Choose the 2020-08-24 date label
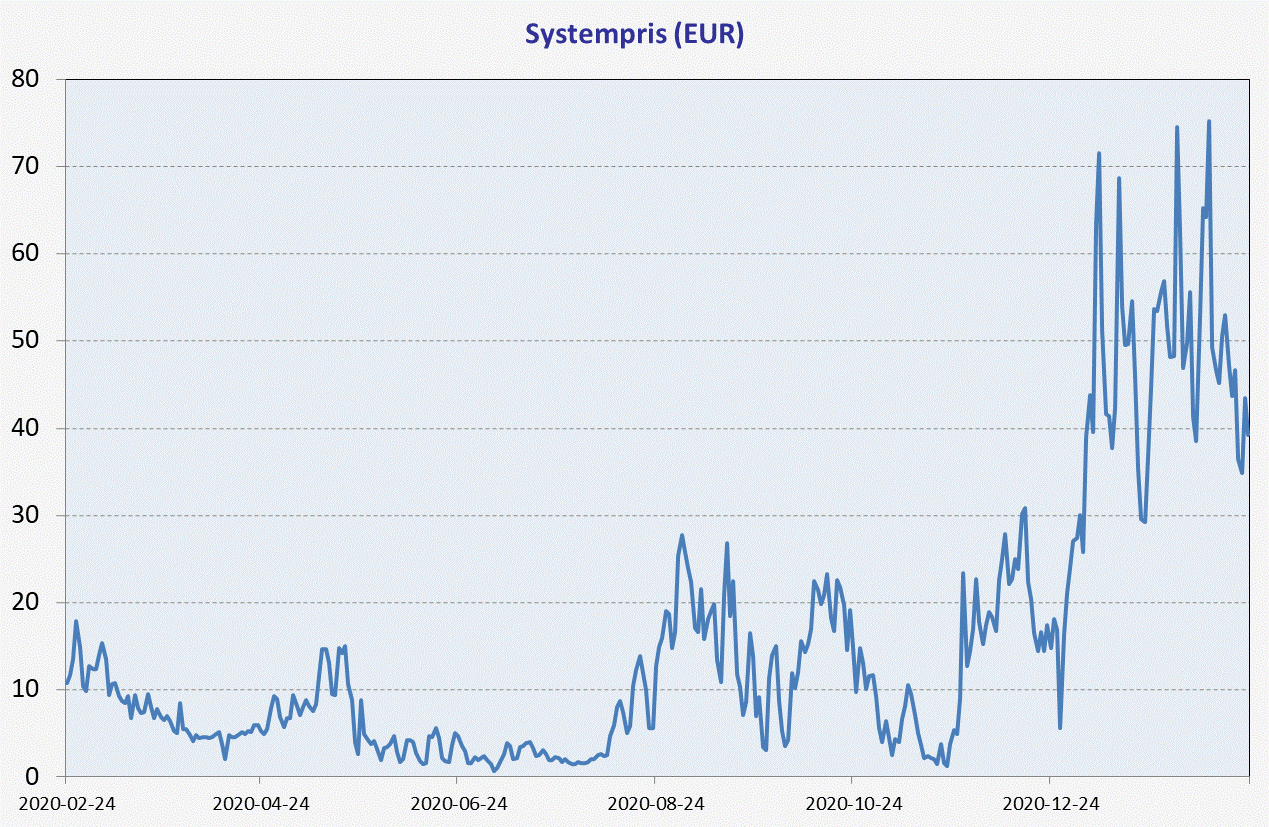1269x827 pixels. coord(655,802)
